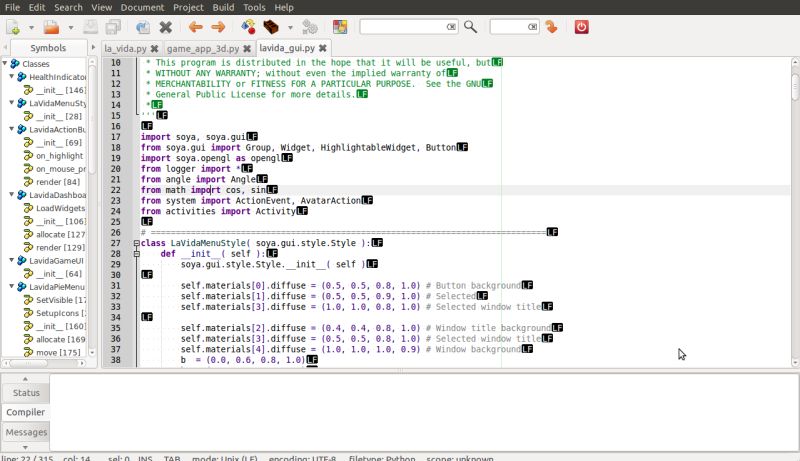Open the Project menu
The width and height of the screenshot is (800, 461).
click(188, 7)
